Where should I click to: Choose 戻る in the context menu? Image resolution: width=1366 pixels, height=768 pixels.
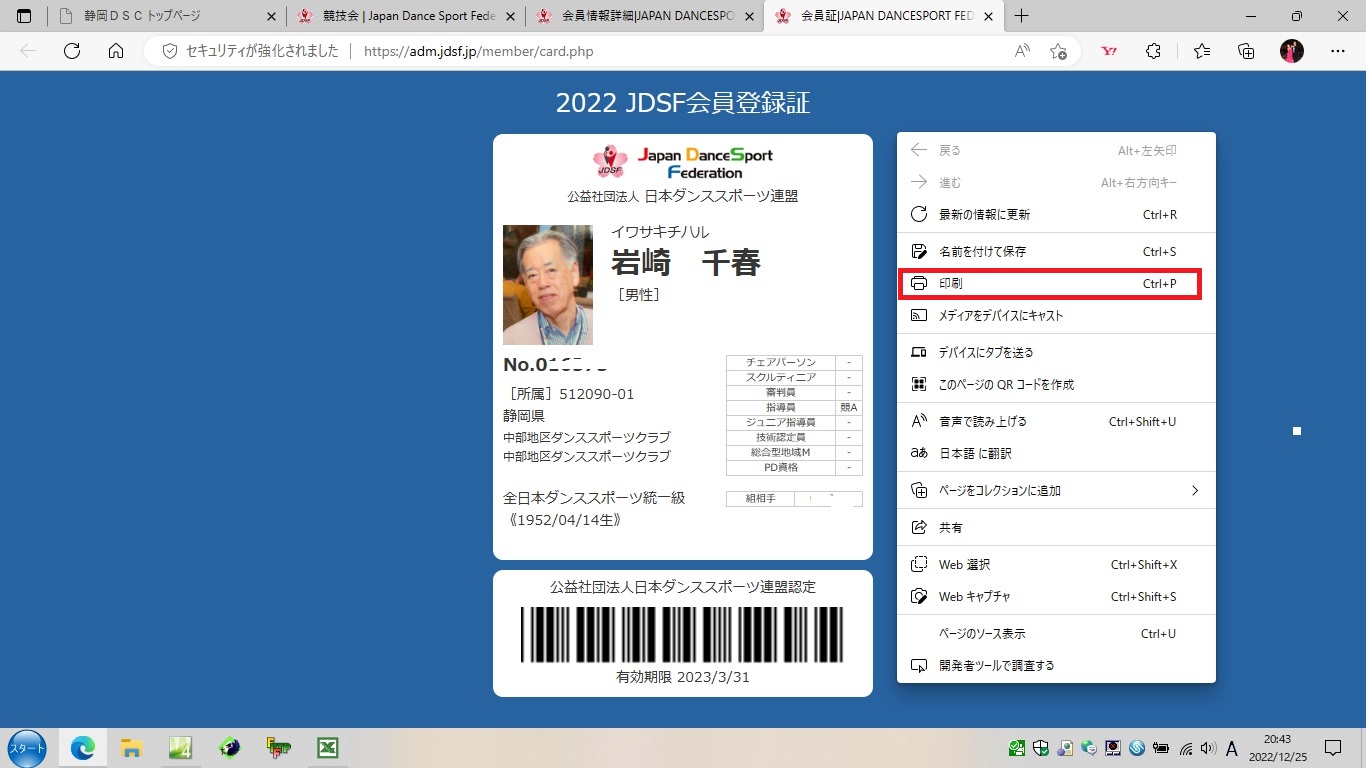coord(1056,150)
